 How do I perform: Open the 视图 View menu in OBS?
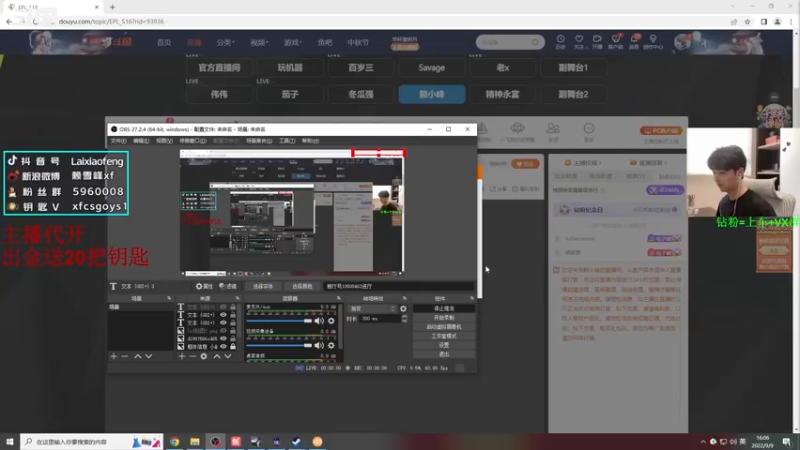(x=164, y=141)
